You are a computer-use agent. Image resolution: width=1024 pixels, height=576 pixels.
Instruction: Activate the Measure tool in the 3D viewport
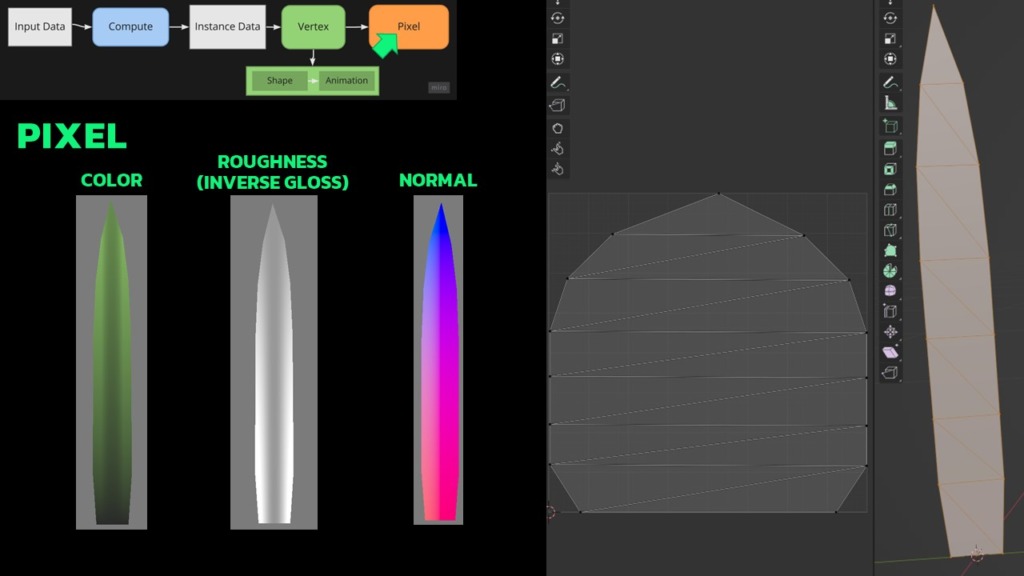click(x=890, y=103)
